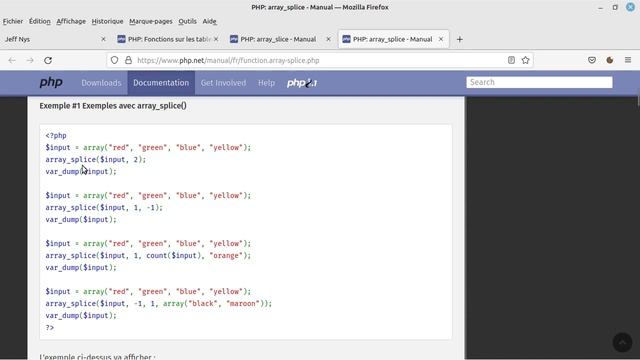Open the Fichier menu

coord(13,21)
